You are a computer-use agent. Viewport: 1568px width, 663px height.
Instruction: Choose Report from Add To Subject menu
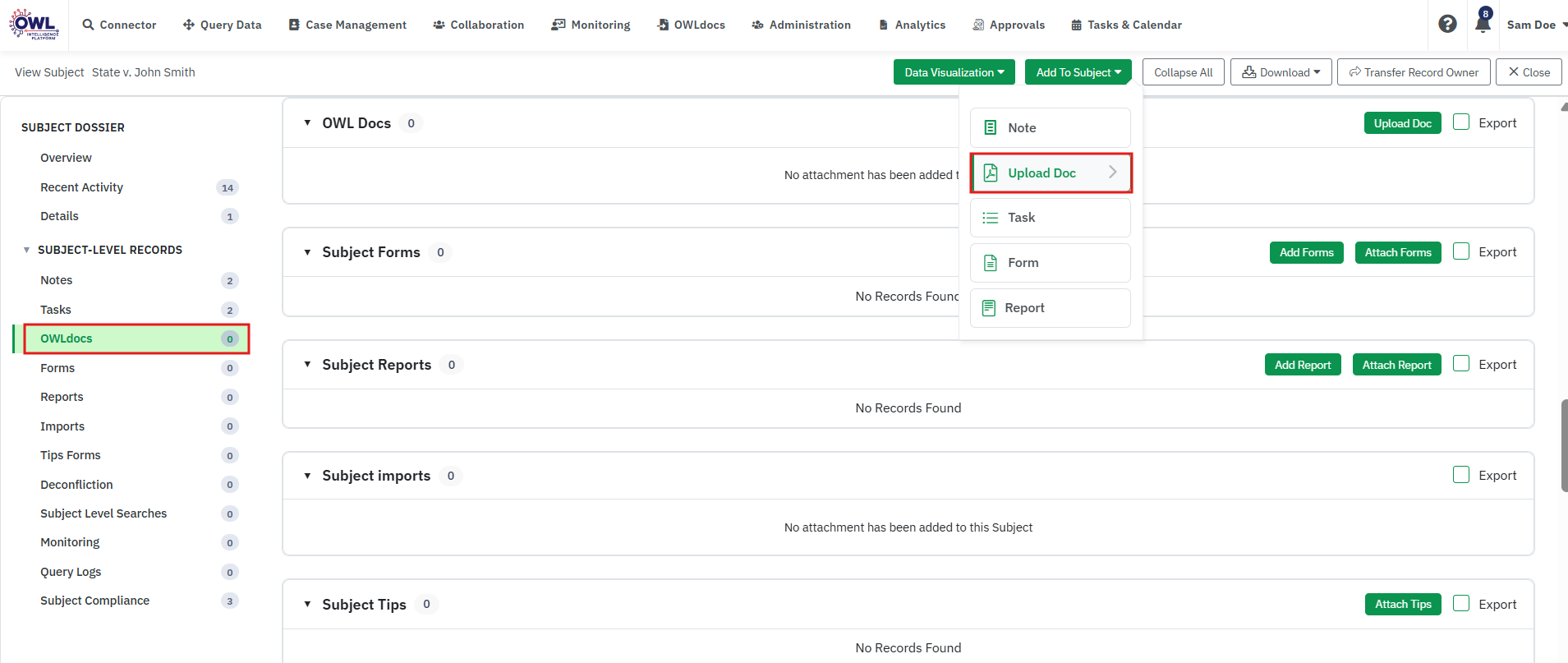(1051, 308)
